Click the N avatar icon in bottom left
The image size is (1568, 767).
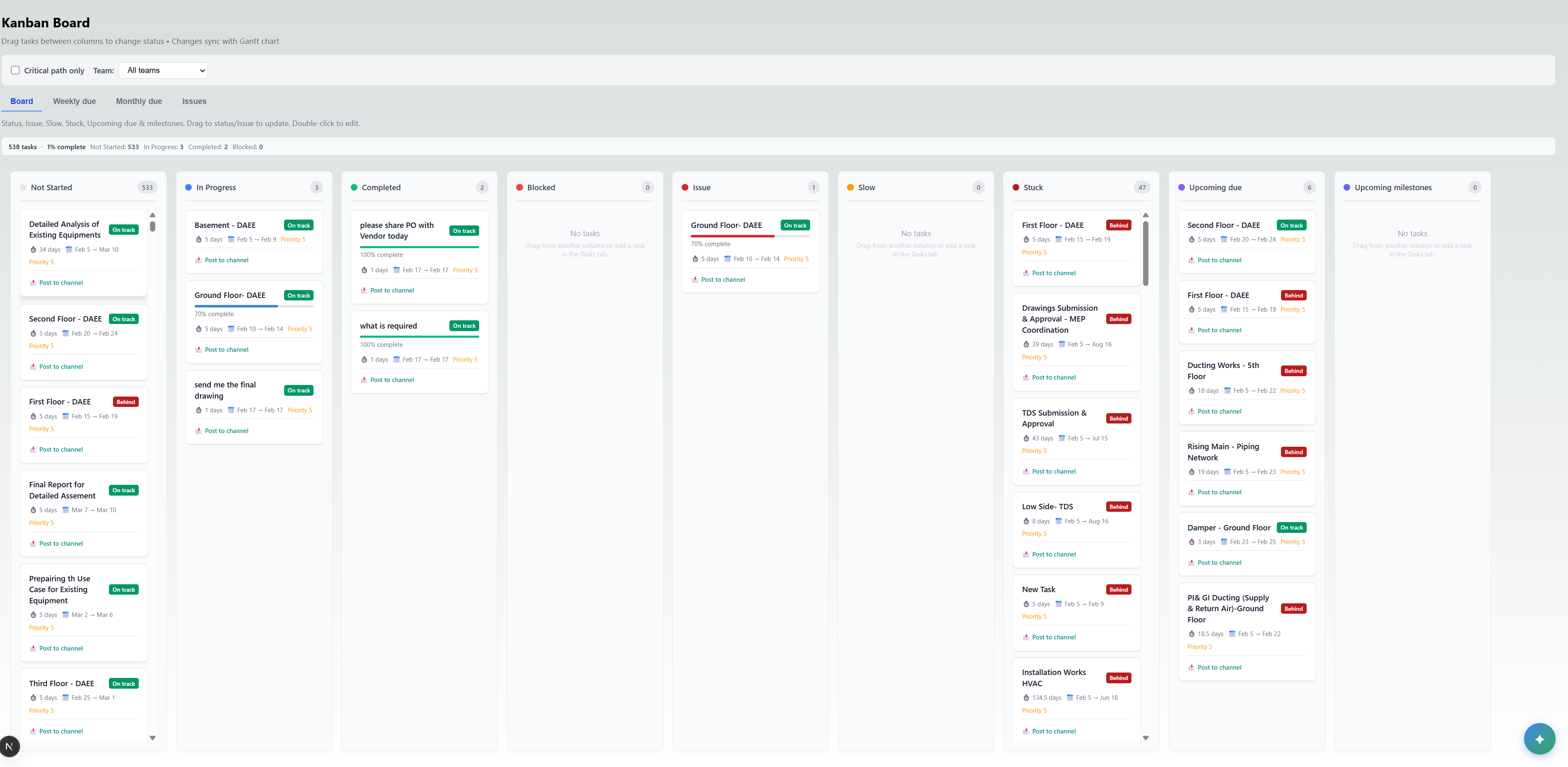coord(10,746)
